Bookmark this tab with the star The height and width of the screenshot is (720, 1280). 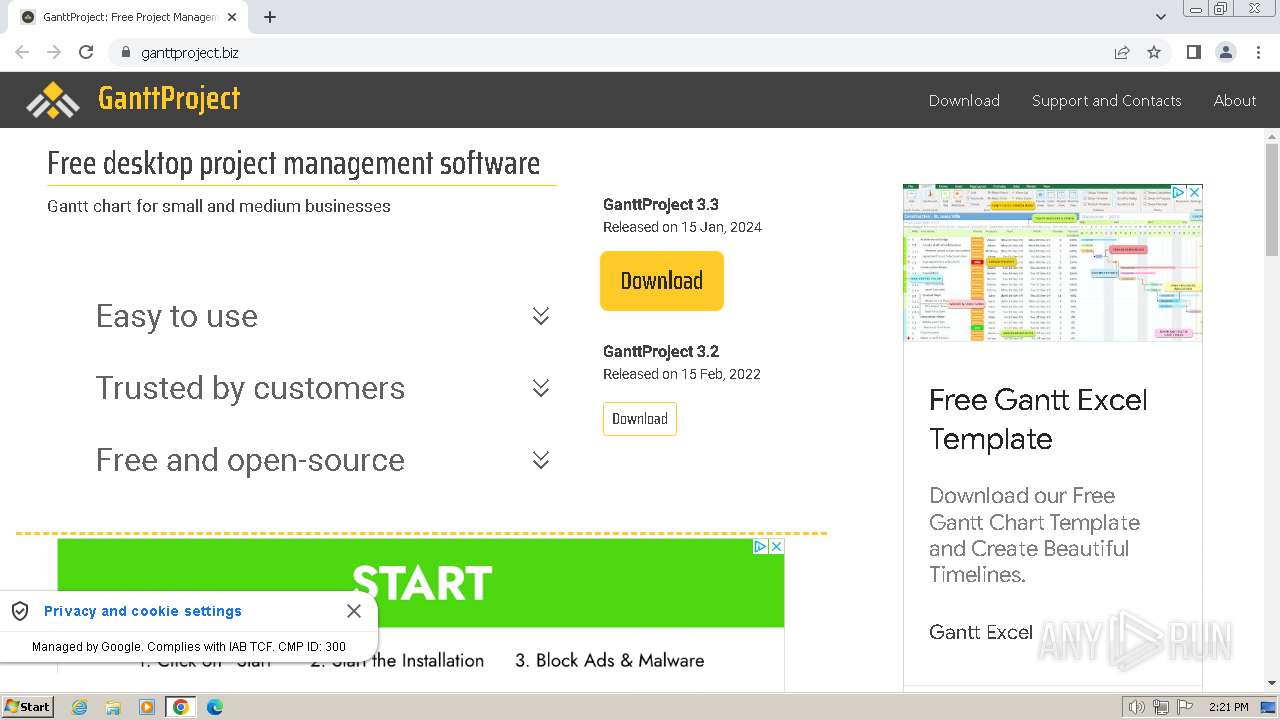coord(1154,52)
